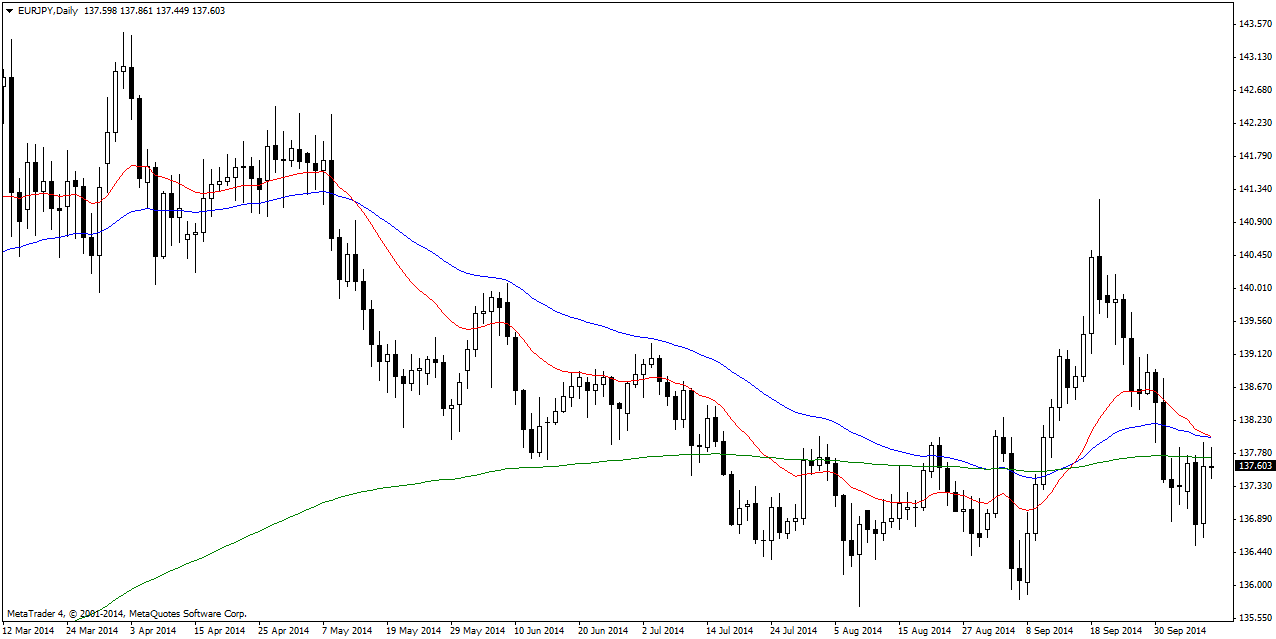Select the 12 Mar 2014 date label
This screenshot has height=639, width=1276.
click(29, 630)
